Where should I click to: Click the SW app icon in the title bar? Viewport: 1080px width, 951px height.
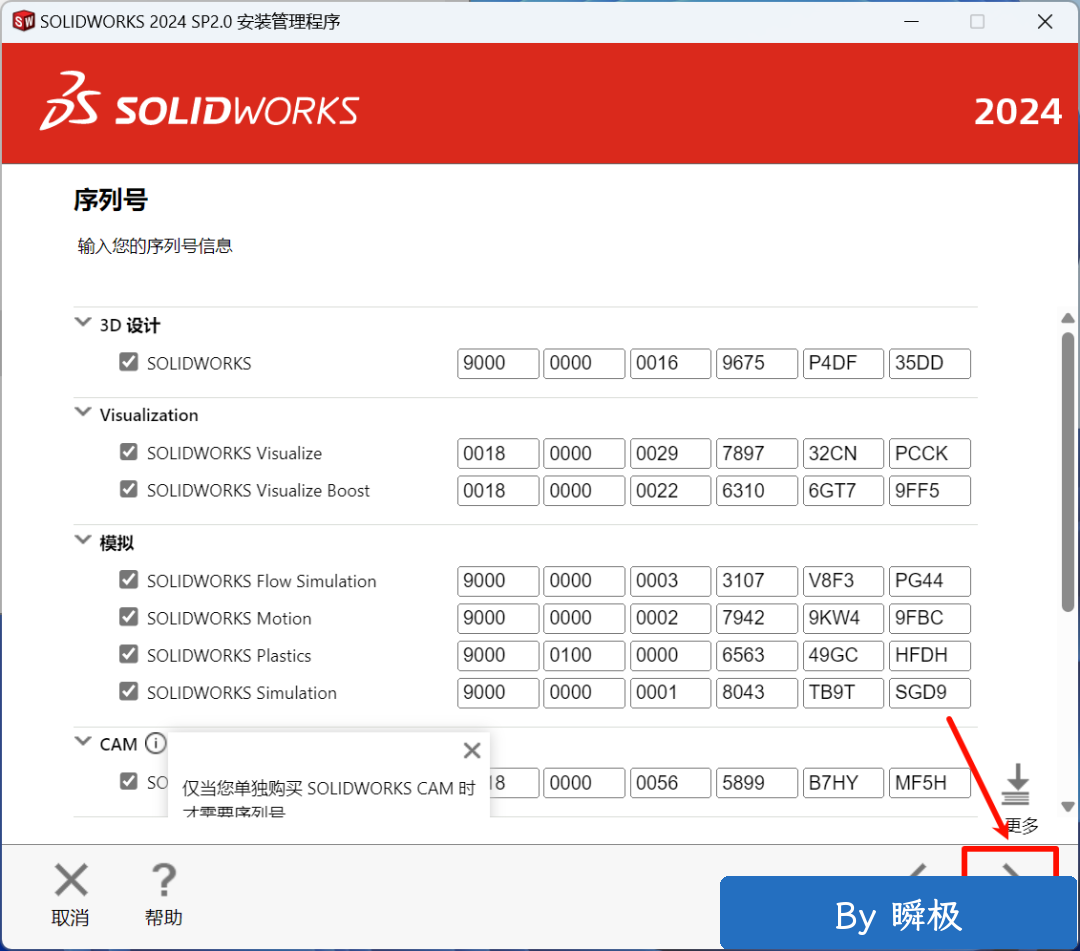(23, 21)
